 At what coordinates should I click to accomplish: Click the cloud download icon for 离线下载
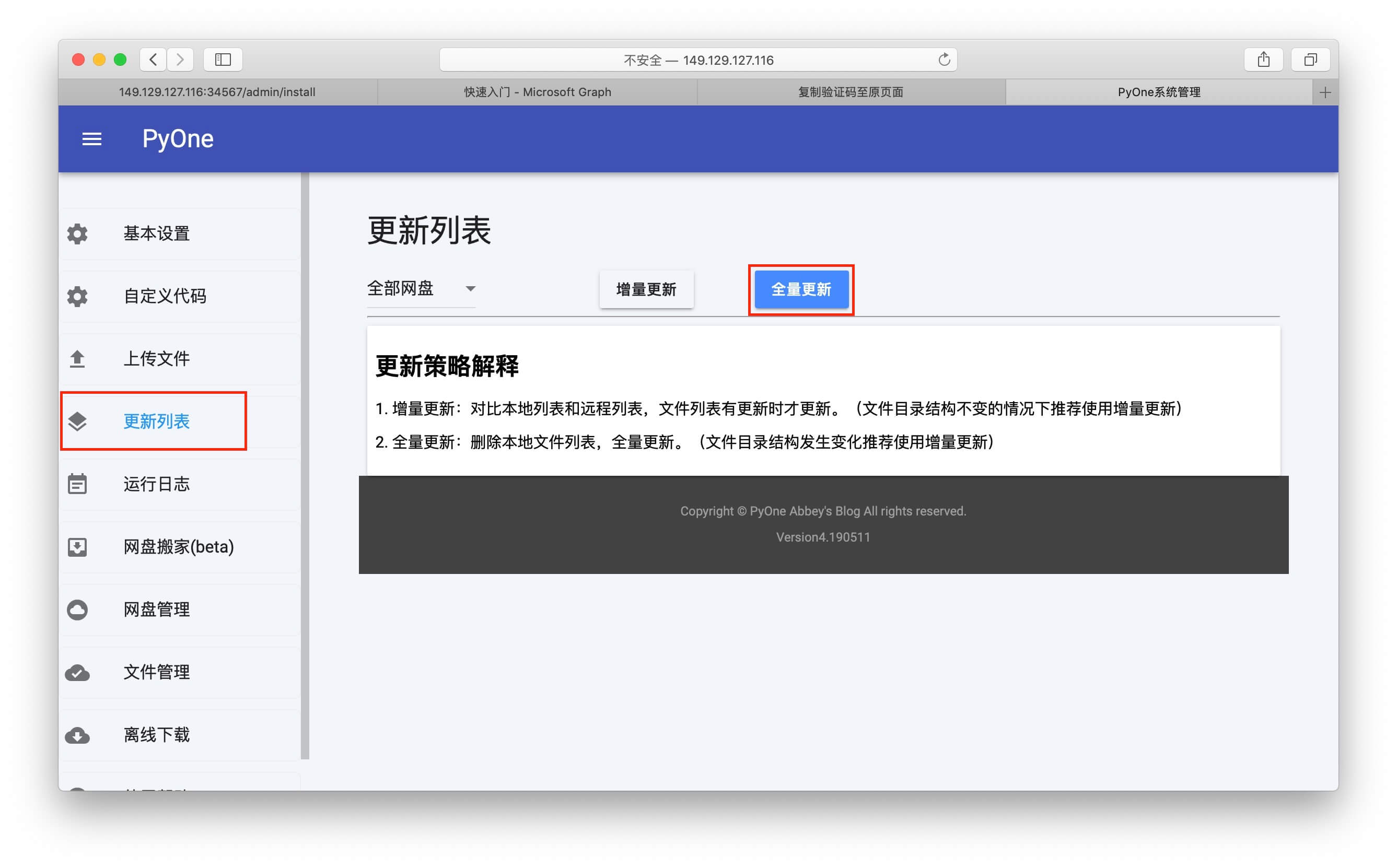[77, 735]
